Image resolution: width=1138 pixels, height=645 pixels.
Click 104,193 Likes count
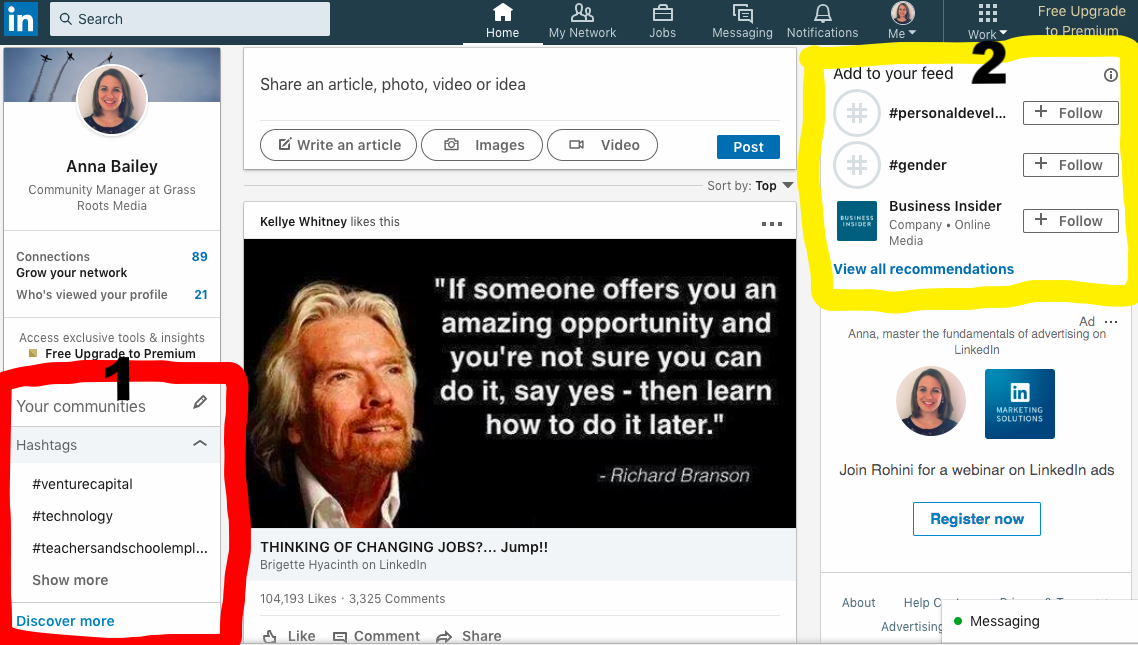(x=298, y=599)
